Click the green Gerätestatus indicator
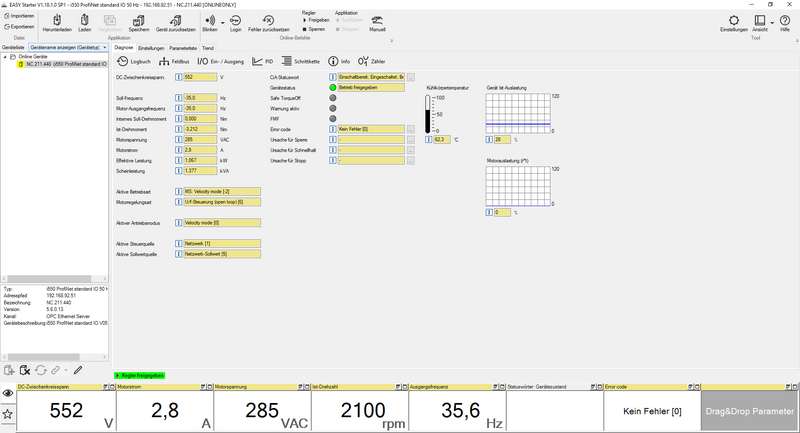 [333, 88]
